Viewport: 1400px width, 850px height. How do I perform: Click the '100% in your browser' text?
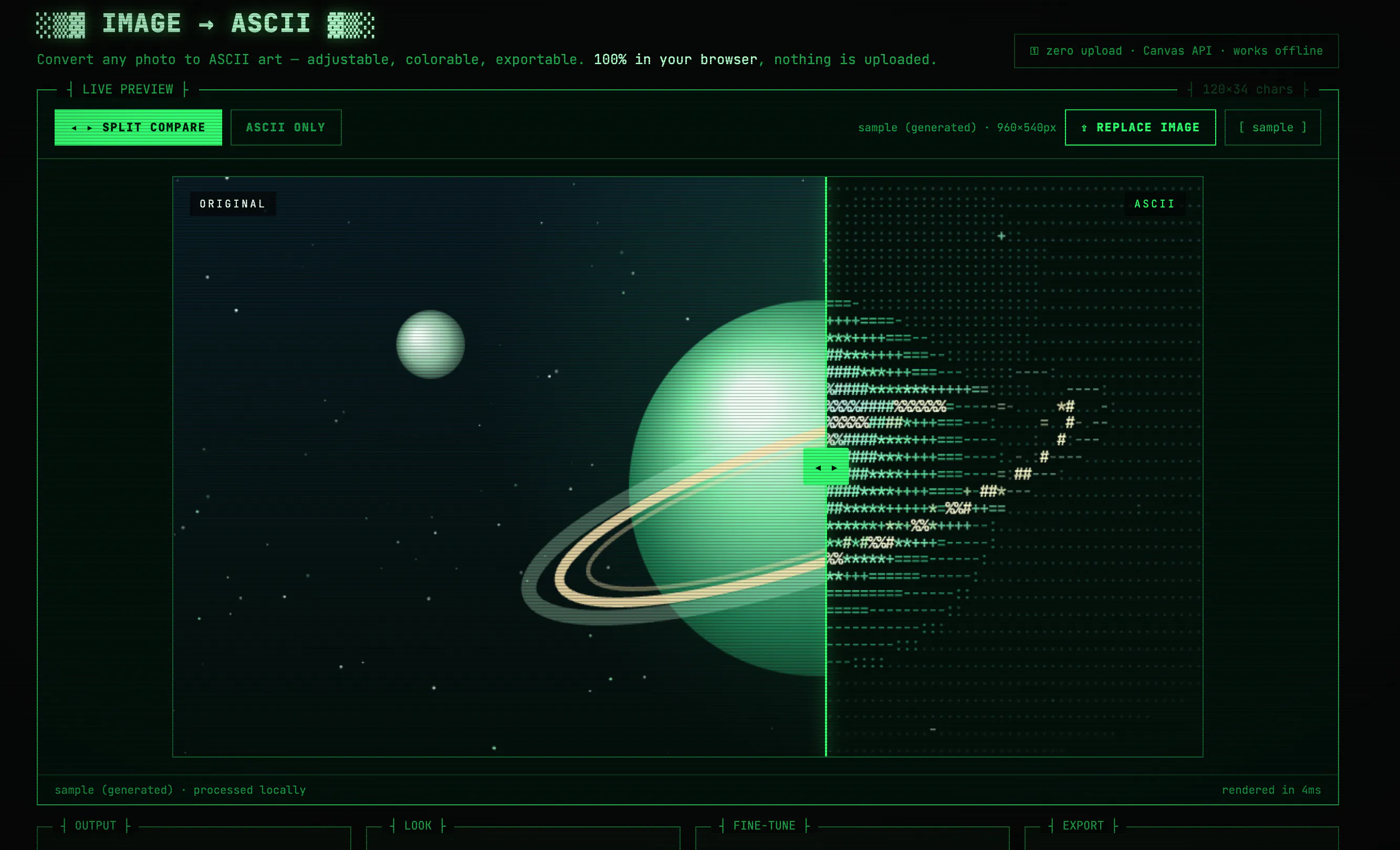click(x=675, y=59)
